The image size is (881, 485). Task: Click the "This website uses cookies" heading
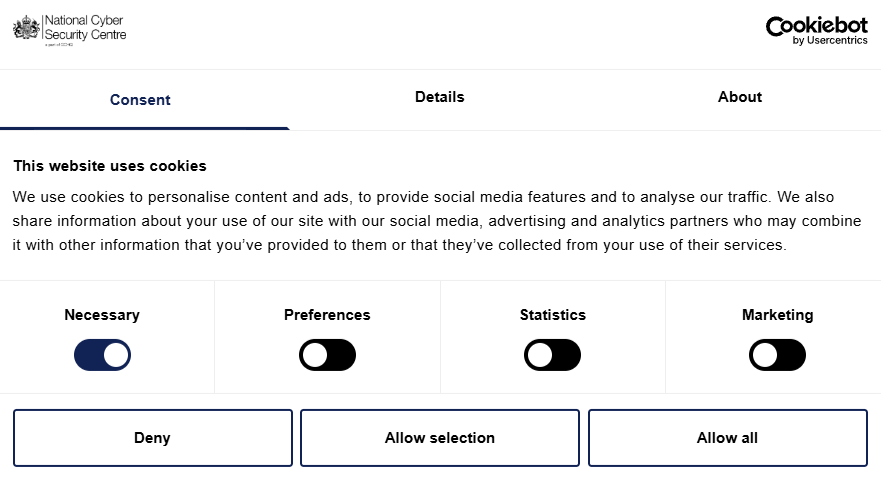110,166
